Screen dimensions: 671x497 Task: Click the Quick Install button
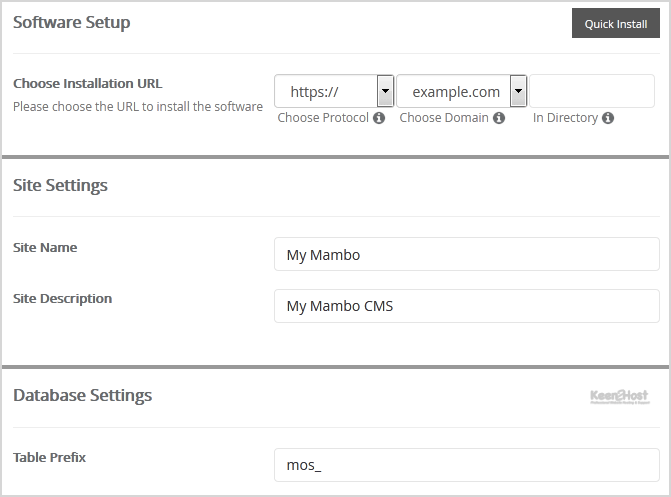pos(615,24)
